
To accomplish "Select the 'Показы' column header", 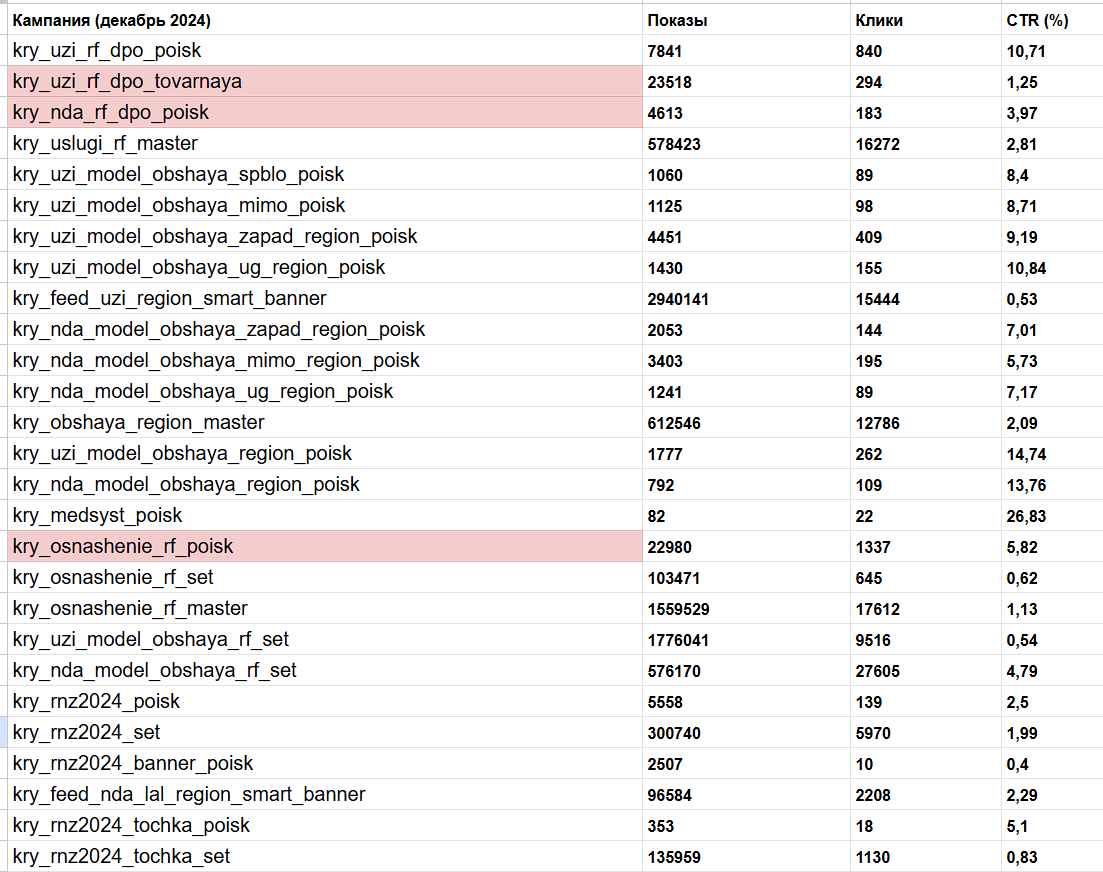I will click(678, 20).
